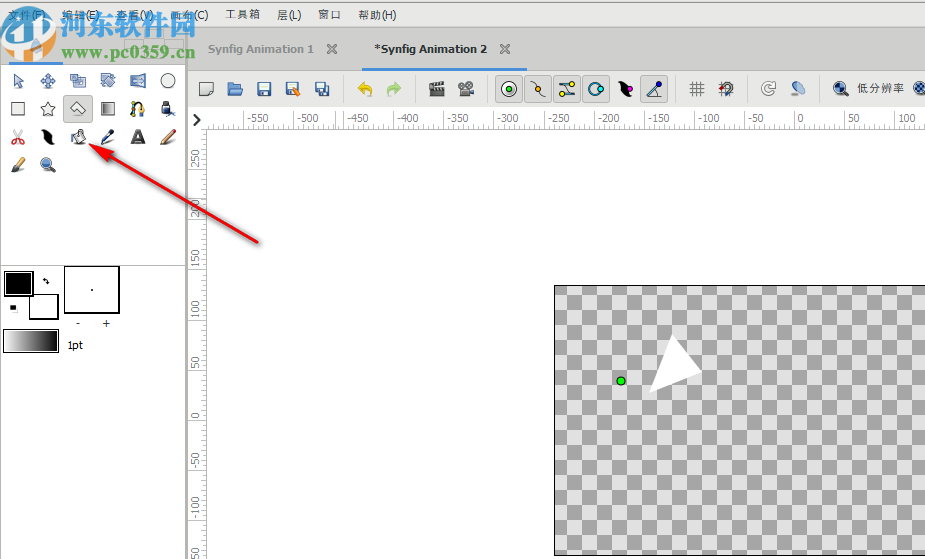The width and height of the screenshot is (925, 559).
Task: Toggle radius handles display
Action: coord(596,89)
